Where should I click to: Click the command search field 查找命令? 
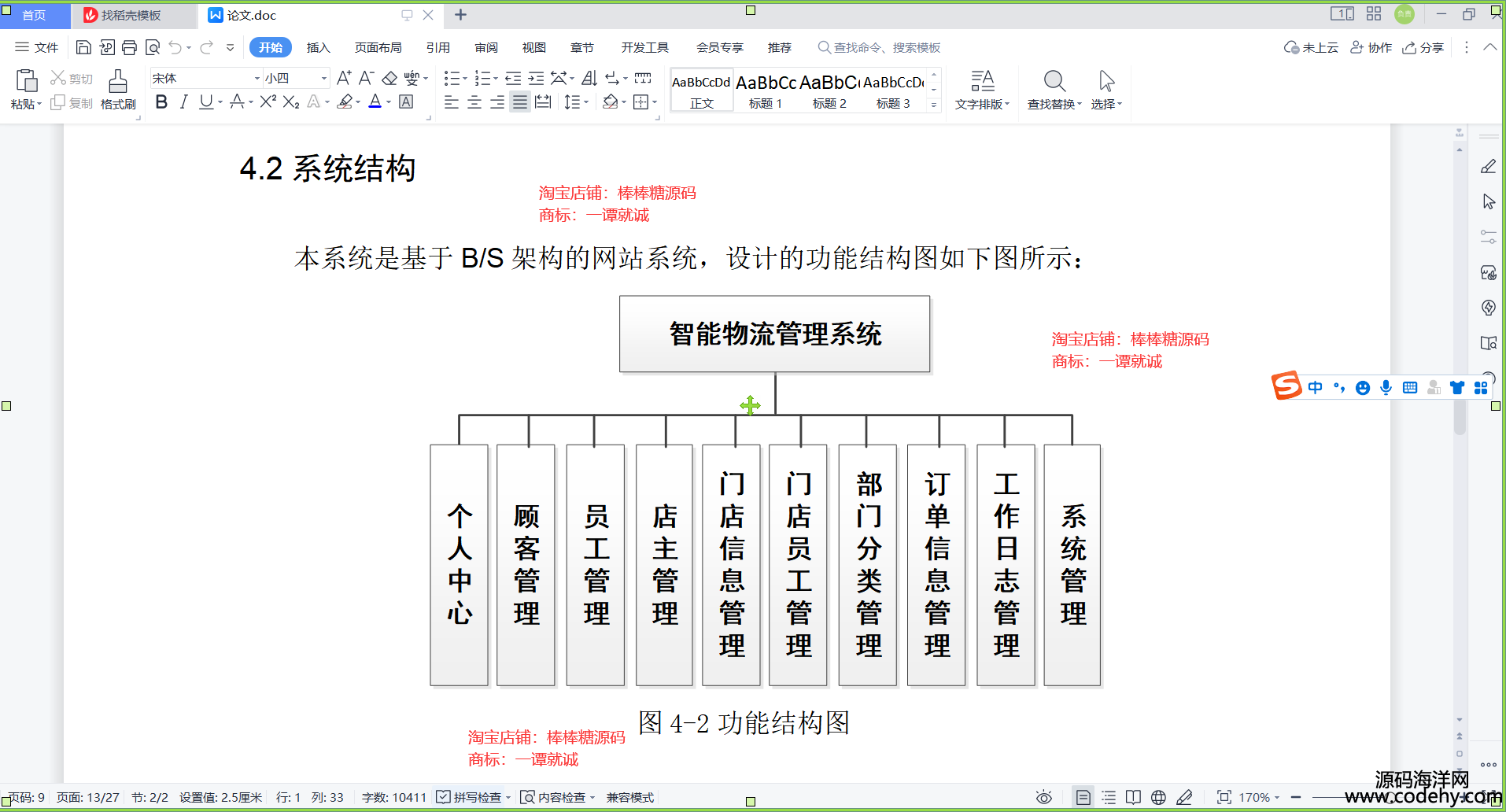point(880,47)
